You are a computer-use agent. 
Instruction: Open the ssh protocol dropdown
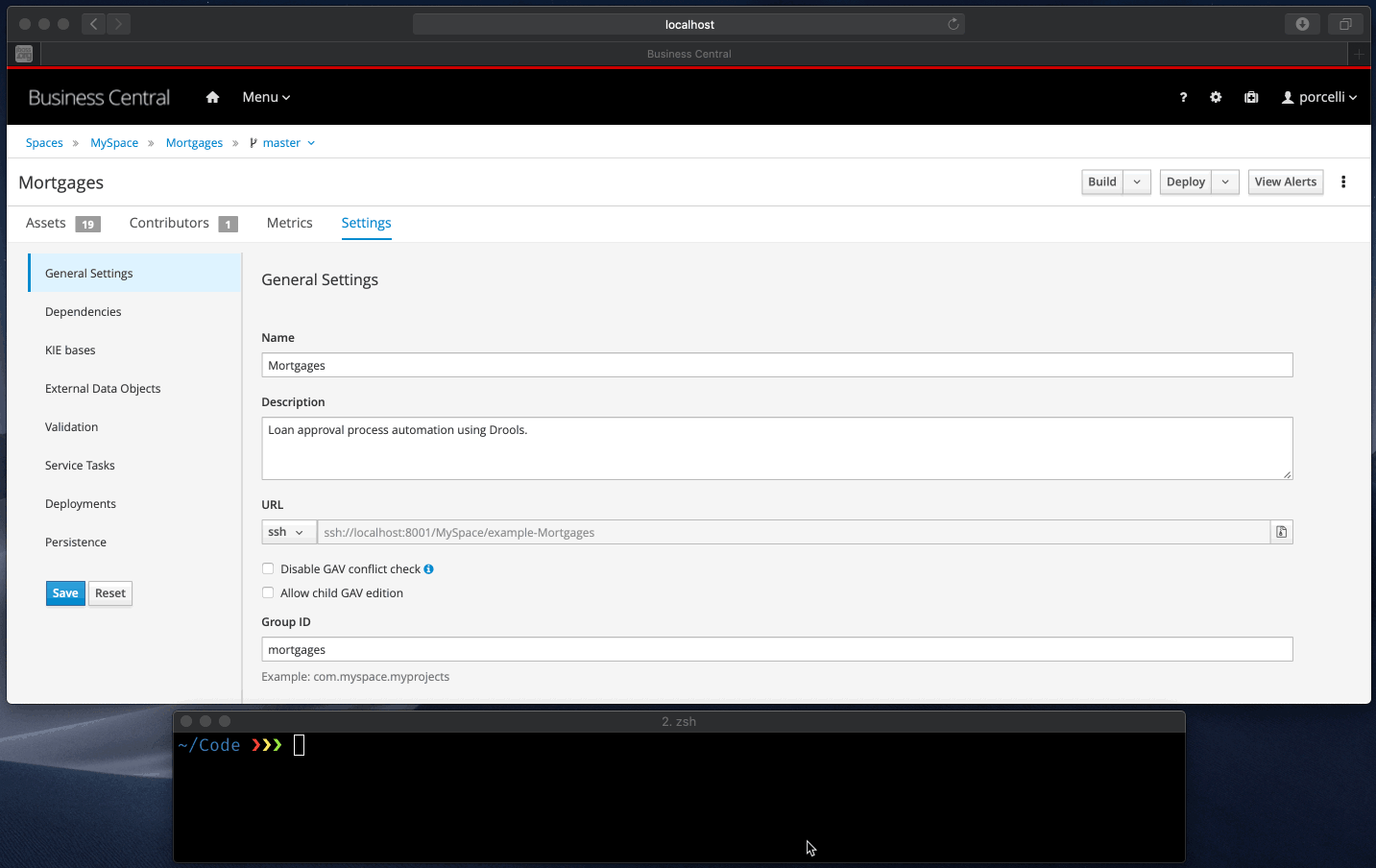pos(286,532)
